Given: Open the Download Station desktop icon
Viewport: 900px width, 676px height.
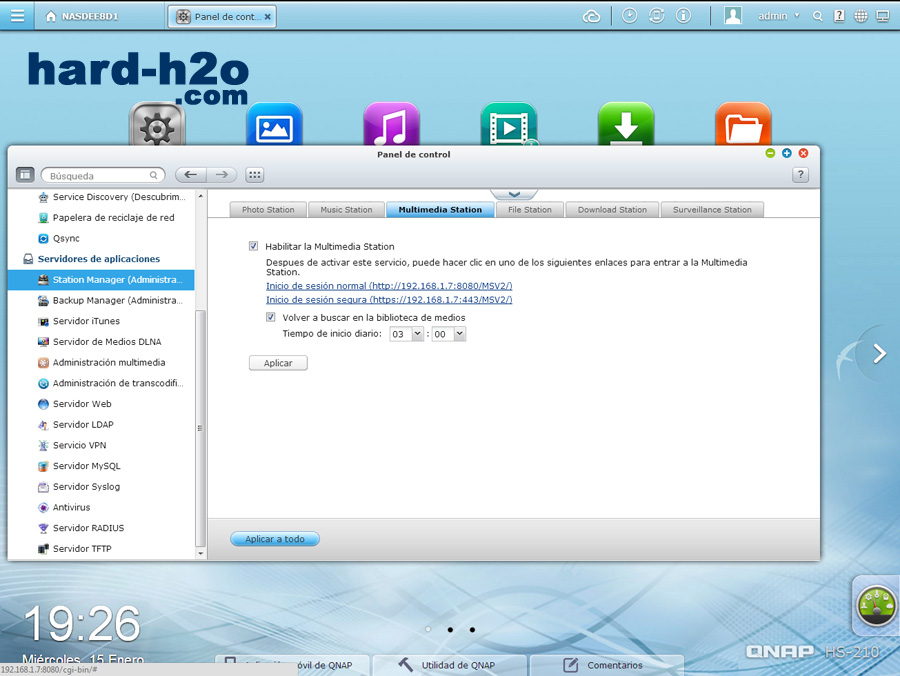Looking at the screenshot, I should (x=626, y=124).
